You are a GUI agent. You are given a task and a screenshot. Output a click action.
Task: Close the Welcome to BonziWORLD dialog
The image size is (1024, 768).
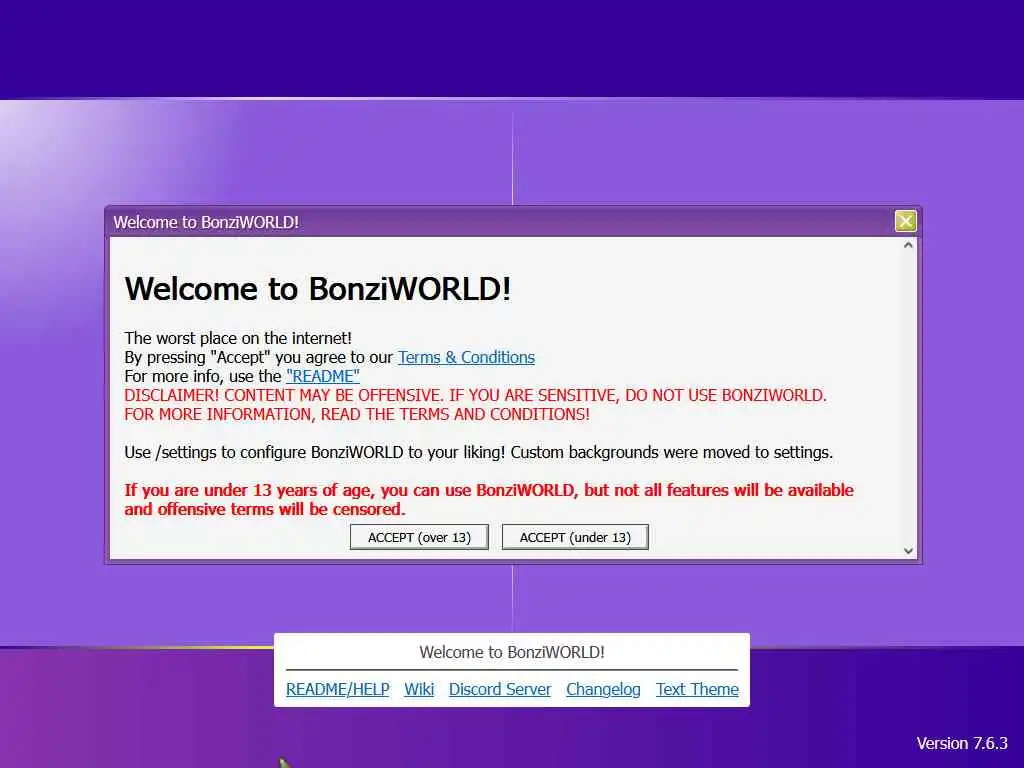[905, 221]
